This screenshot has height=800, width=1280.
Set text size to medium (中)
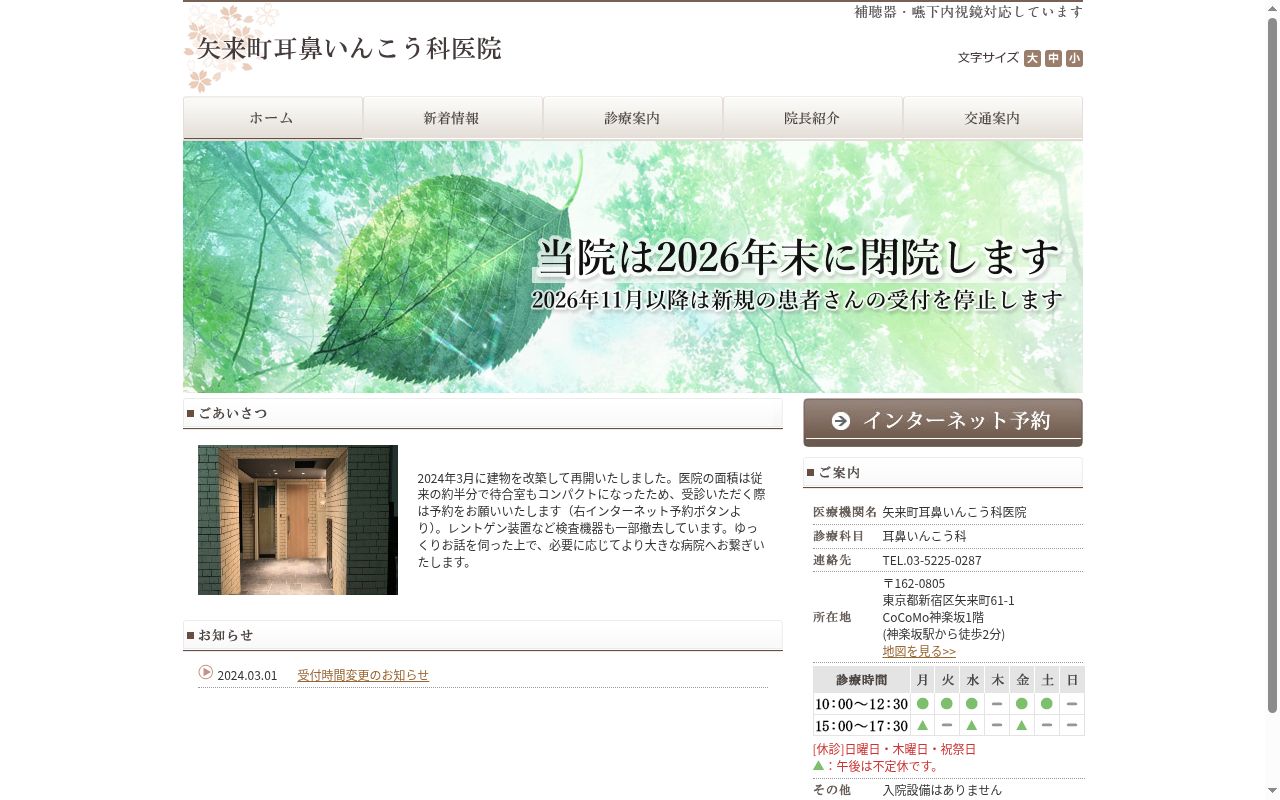(1053, 58)
